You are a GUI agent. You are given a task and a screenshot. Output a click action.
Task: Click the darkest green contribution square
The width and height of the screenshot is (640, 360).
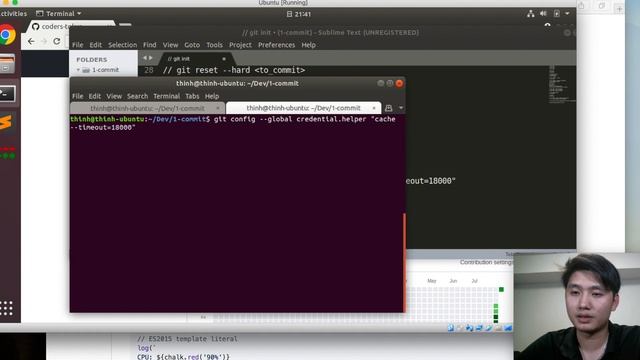coord(496,317)
